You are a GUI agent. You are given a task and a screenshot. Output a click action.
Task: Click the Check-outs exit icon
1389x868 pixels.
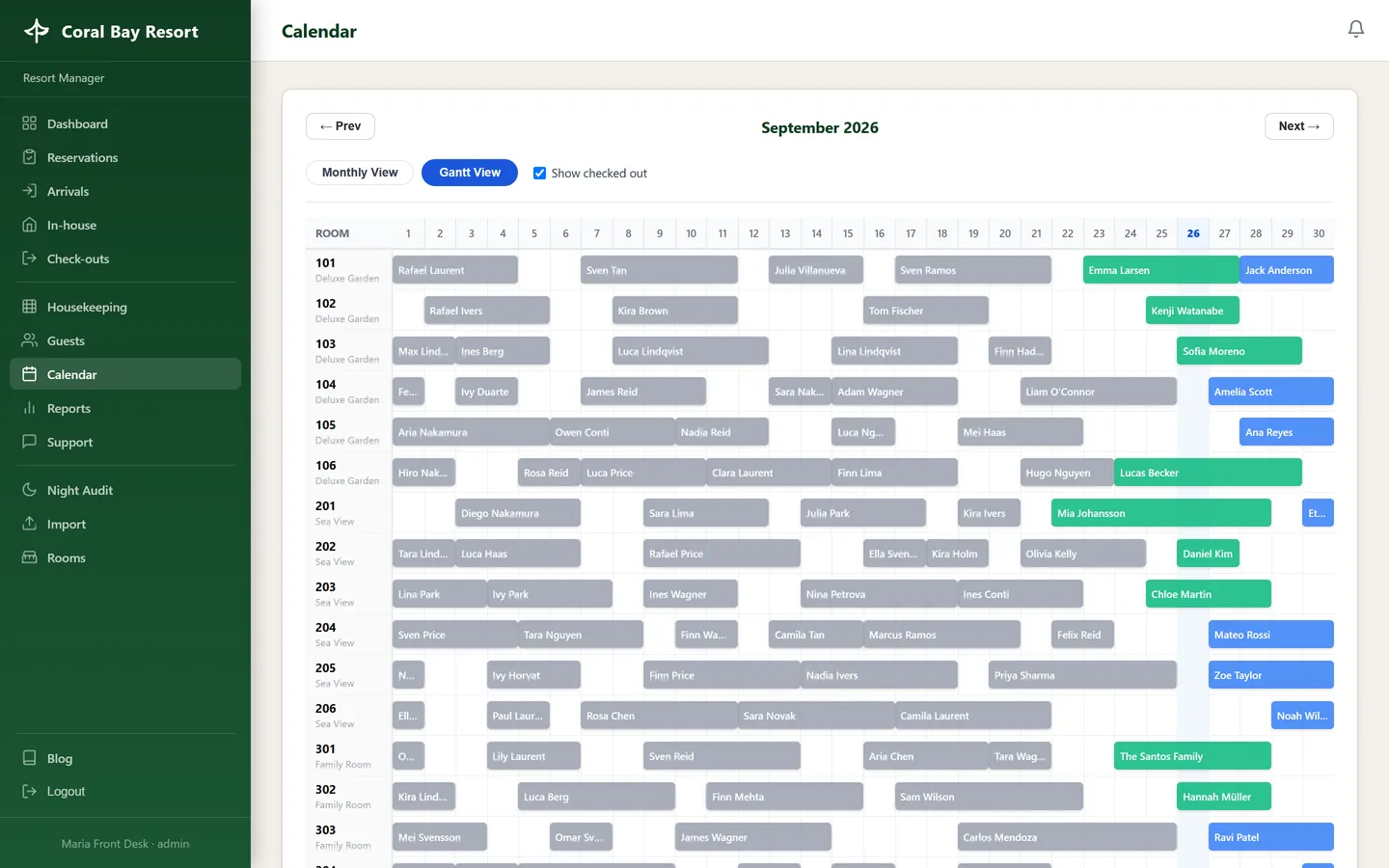(29, 258)
